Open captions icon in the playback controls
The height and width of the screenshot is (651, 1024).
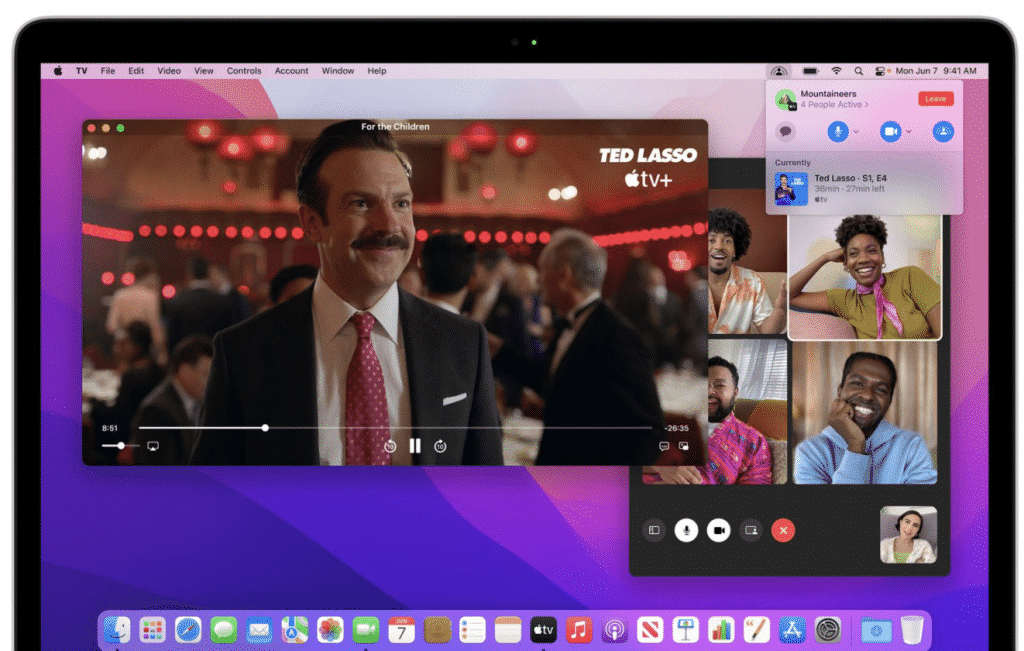[x=664, y=446]
